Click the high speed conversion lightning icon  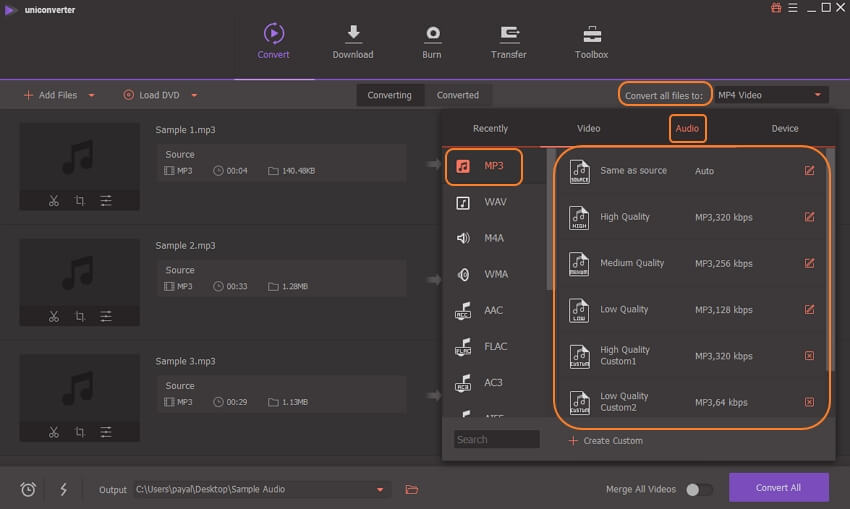click(63, 489)
